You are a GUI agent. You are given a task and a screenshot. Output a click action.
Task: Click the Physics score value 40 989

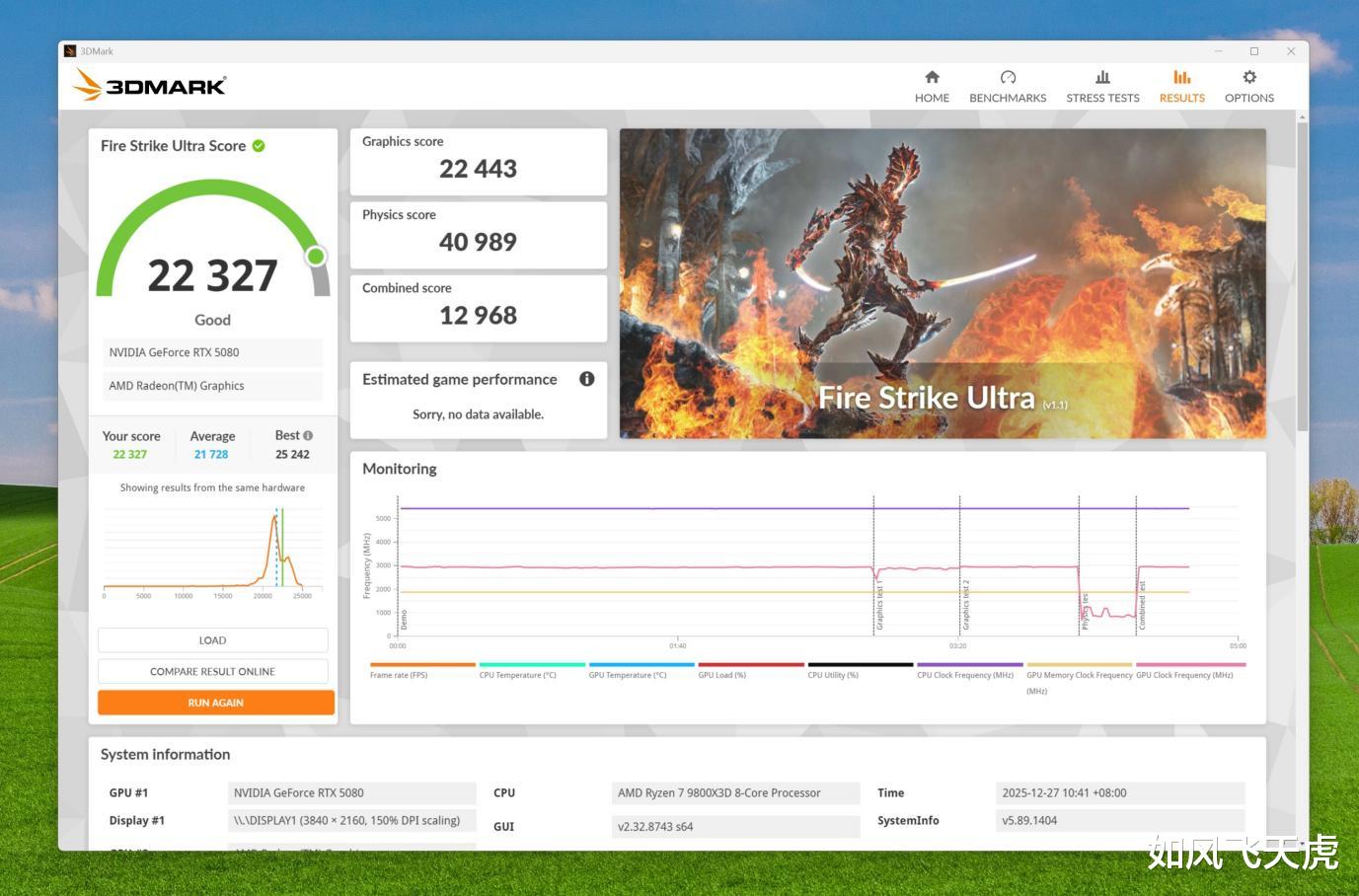pyautogui.click(x=479, y=242)
